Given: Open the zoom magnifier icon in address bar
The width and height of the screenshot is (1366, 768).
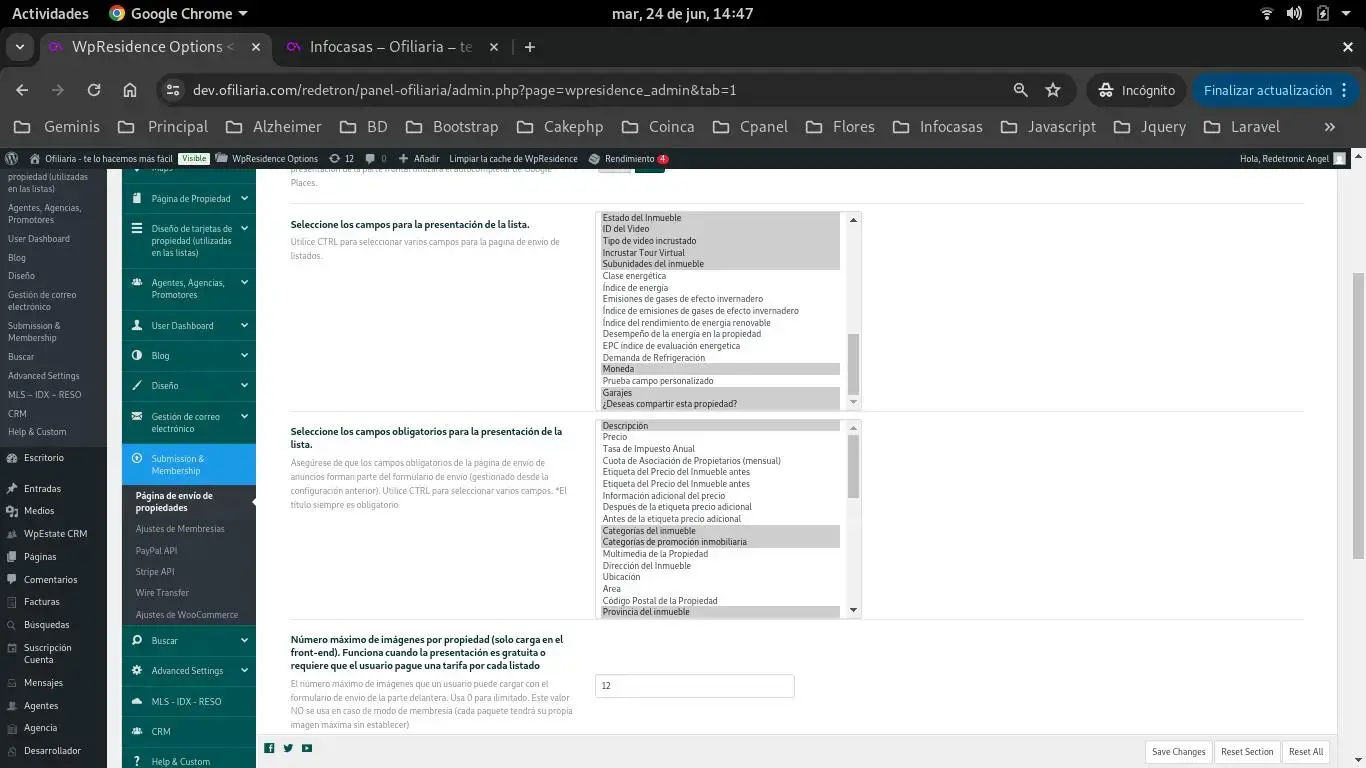Looking at the screenshot, I should [1021, 90].
